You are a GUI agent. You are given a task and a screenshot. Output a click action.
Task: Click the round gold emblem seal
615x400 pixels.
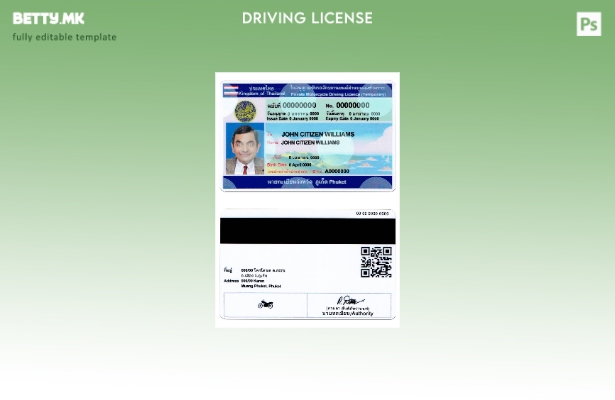tap(245, 110)
